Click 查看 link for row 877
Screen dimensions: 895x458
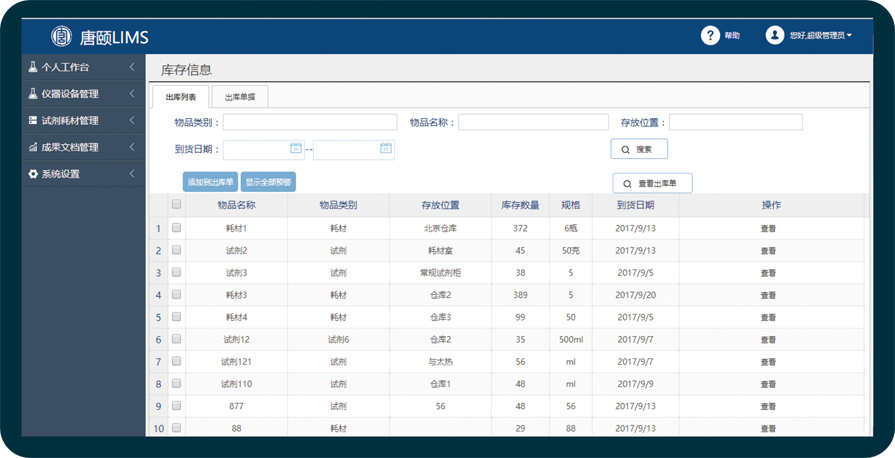tap(768, 407)
